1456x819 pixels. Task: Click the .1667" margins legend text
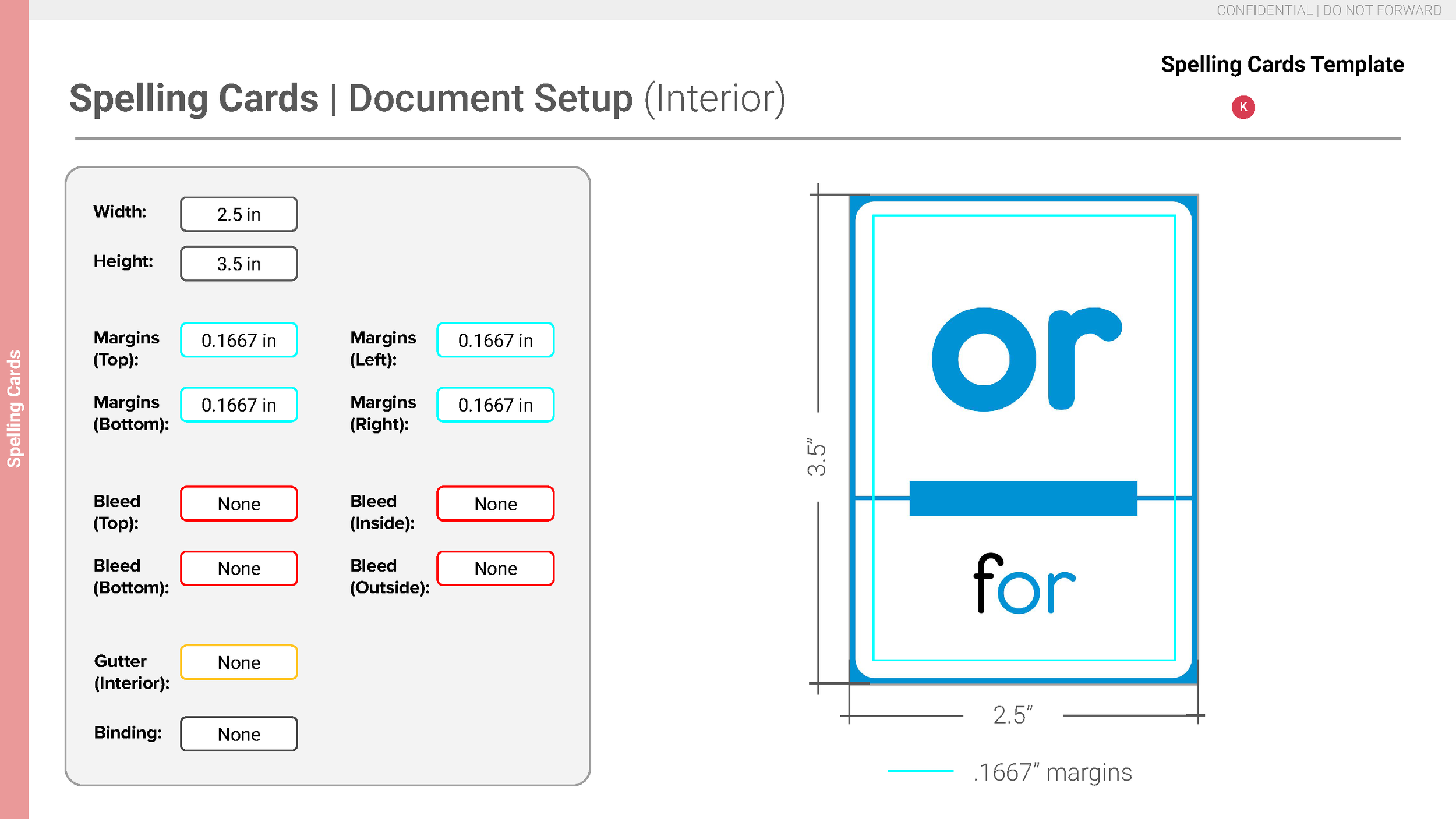click(1052, 772)
